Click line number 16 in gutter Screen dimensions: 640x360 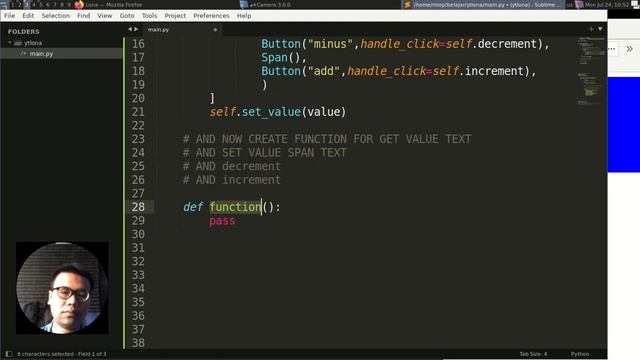138,44
